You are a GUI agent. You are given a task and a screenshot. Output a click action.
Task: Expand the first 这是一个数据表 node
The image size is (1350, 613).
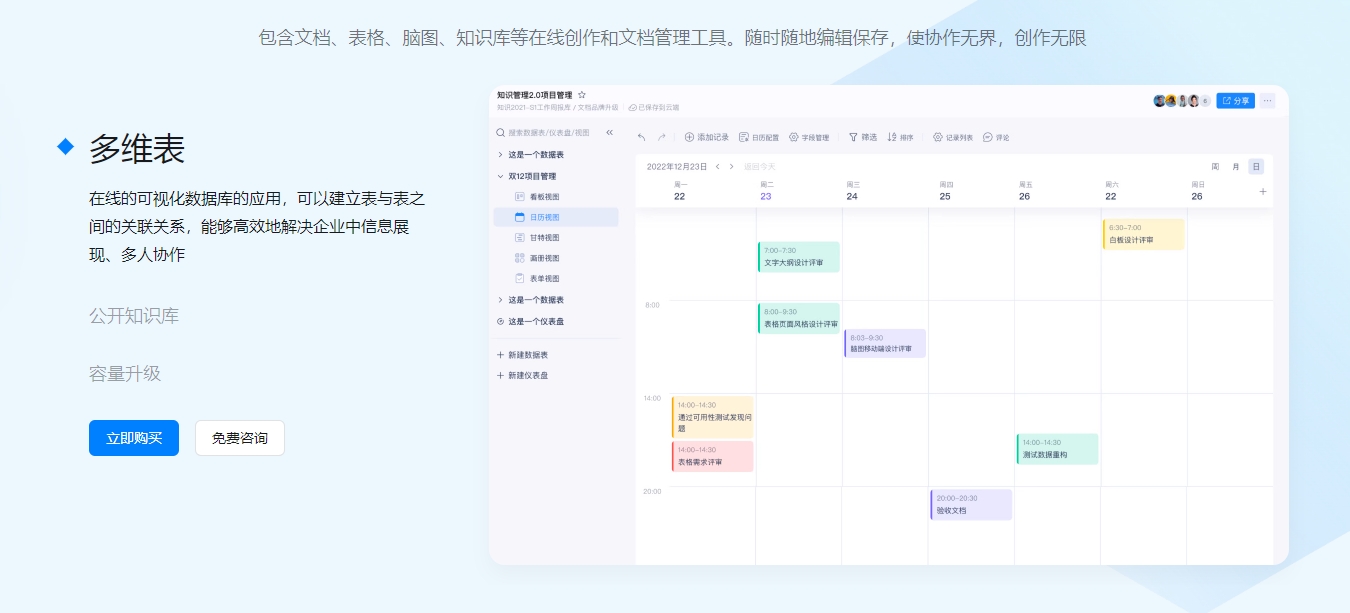[x=500, y=155]
